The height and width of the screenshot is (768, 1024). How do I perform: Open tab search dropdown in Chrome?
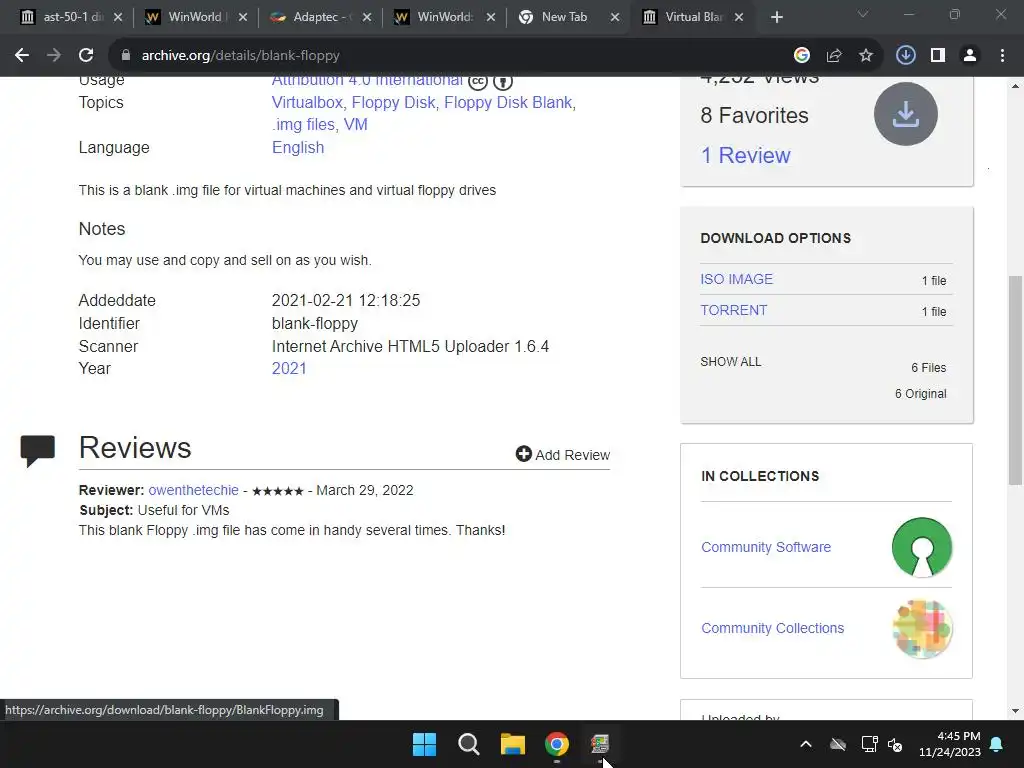point(863,15)
